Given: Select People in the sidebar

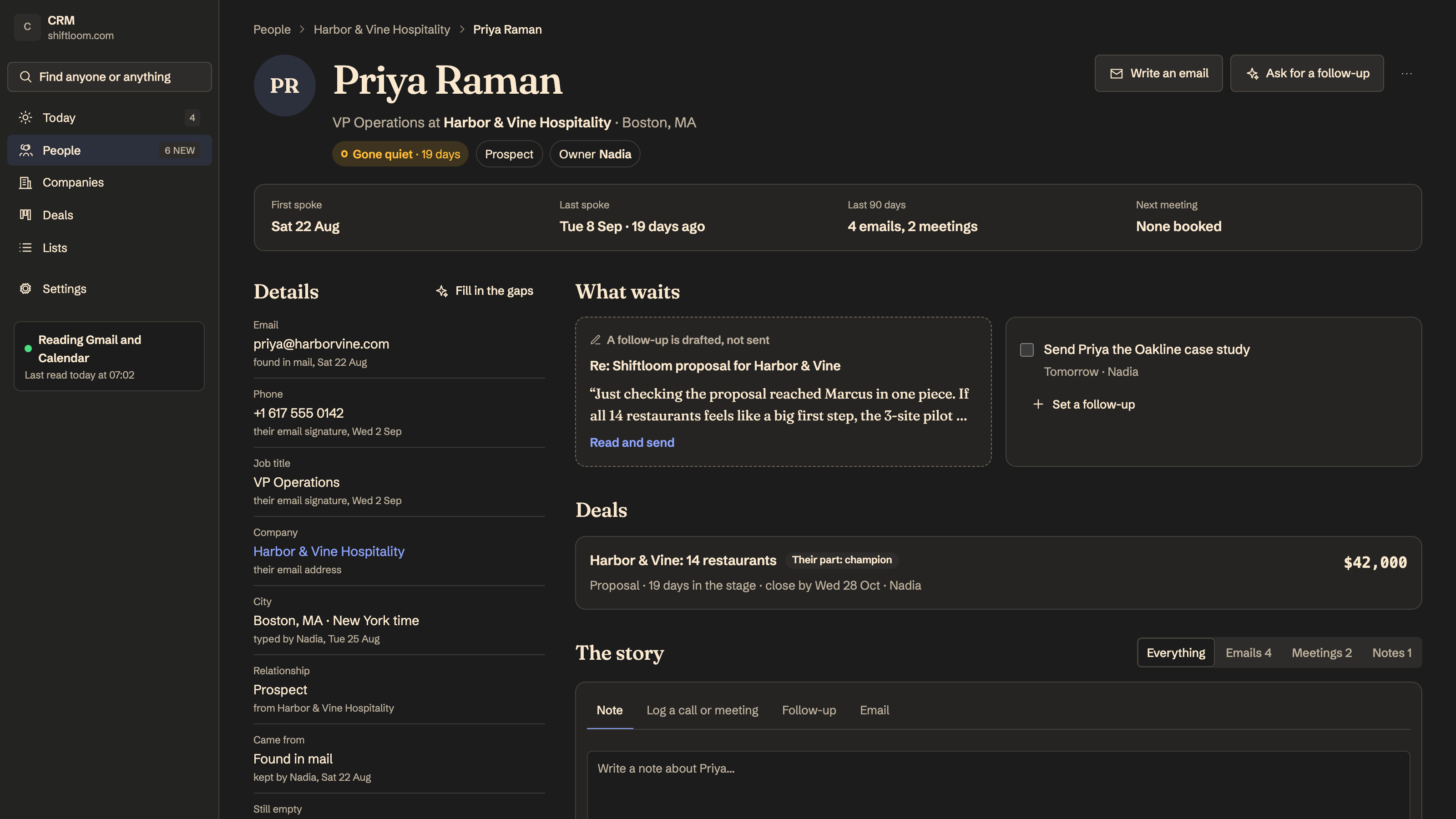Looking at the screenshot, I should (x=110, y=150).
